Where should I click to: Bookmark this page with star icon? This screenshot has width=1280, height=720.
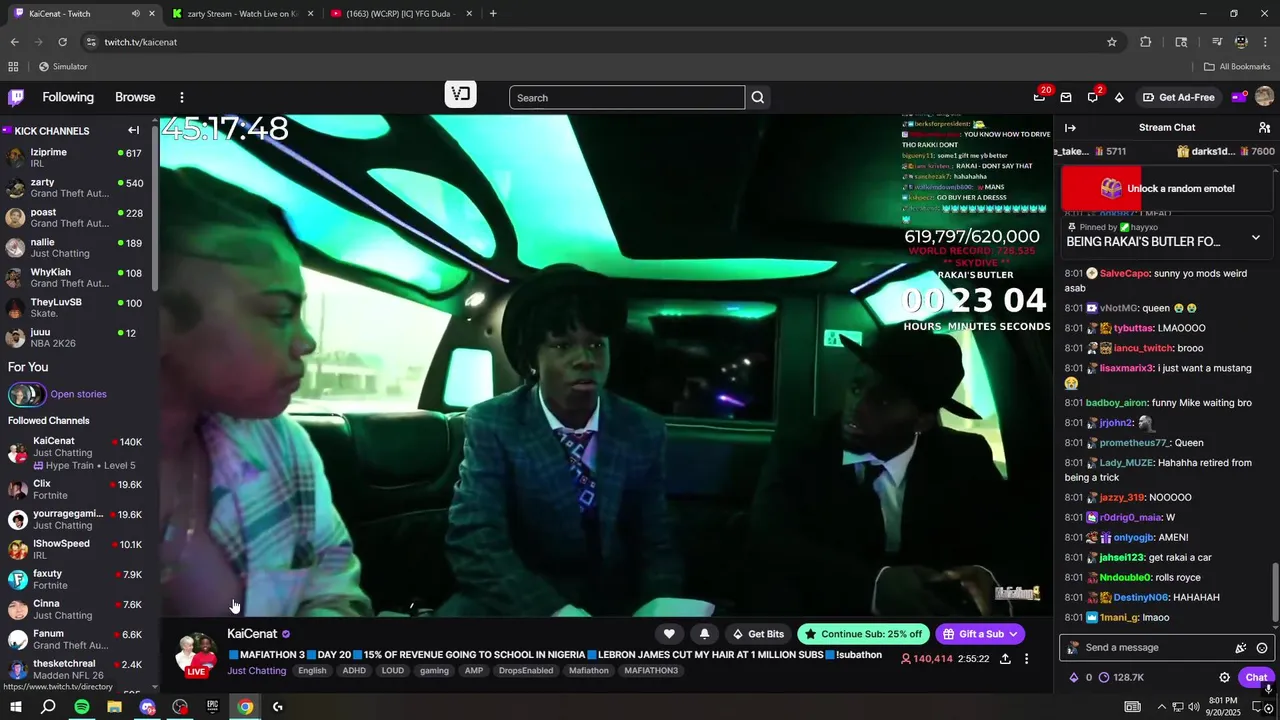[x=1111, y=42]
